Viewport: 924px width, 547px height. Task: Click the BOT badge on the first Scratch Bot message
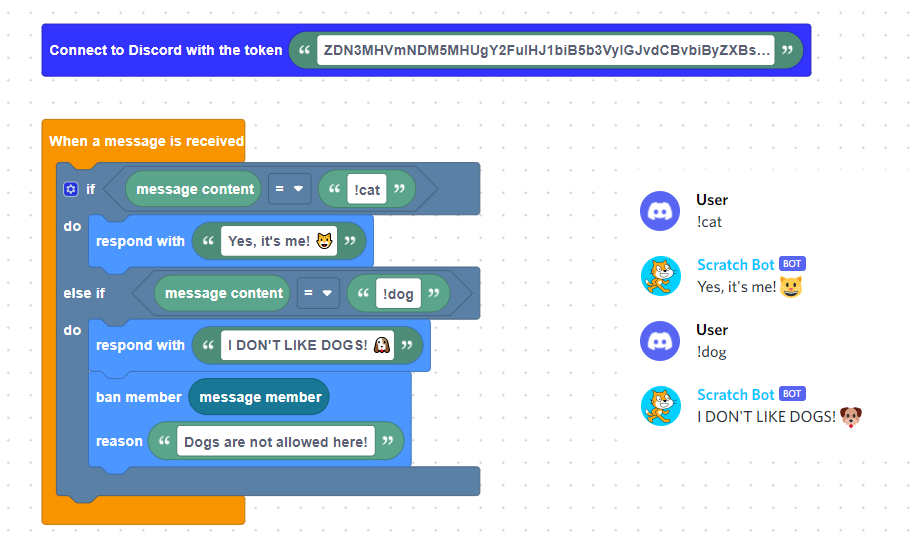pyautogui.click(x=792, y=263)
